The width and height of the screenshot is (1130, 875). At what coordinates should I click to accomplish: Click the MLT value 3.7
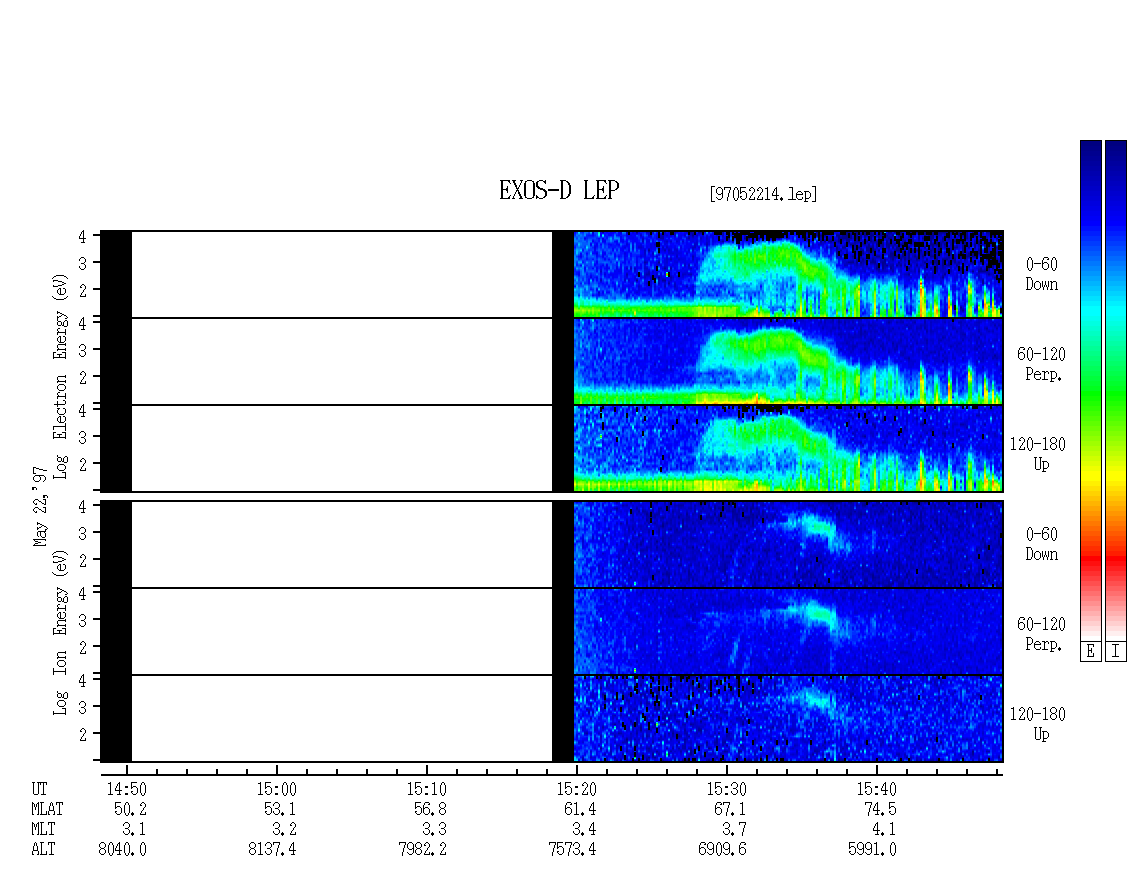click(x=734, y=830)
